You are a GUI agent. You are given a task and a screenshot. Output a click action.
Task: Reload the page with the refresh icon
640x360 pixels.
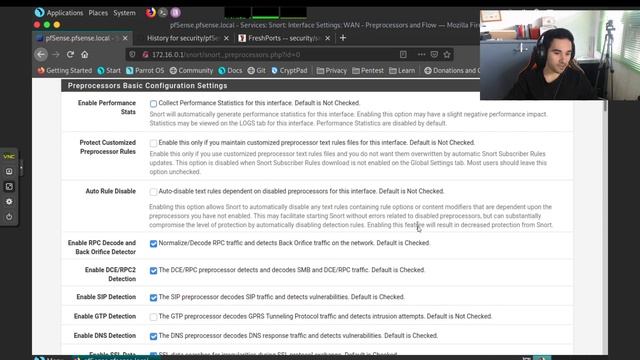[x=70, y=54]
